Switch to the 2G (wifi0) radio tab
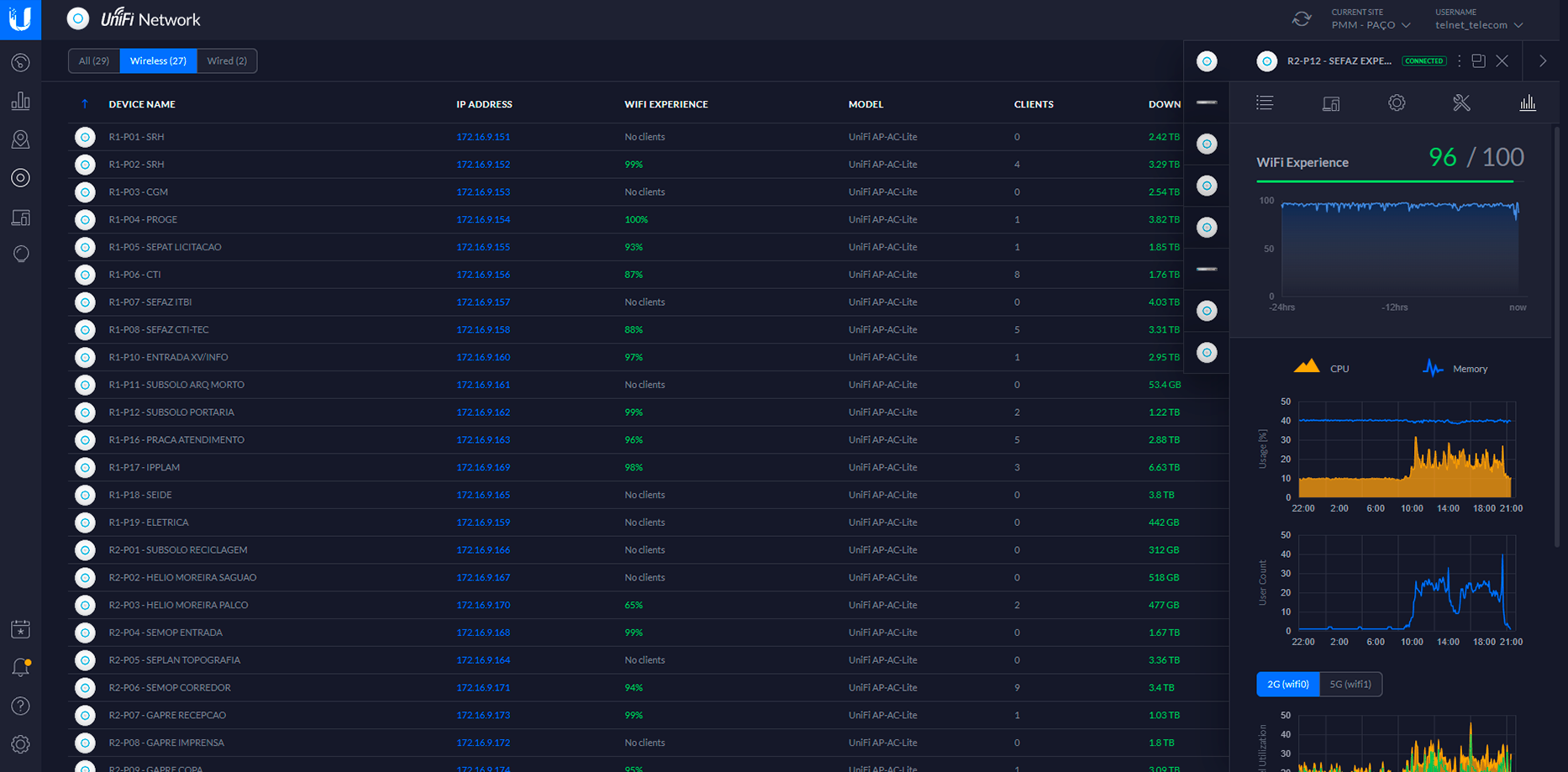 pyautogui.click(x=1288, y=685)
